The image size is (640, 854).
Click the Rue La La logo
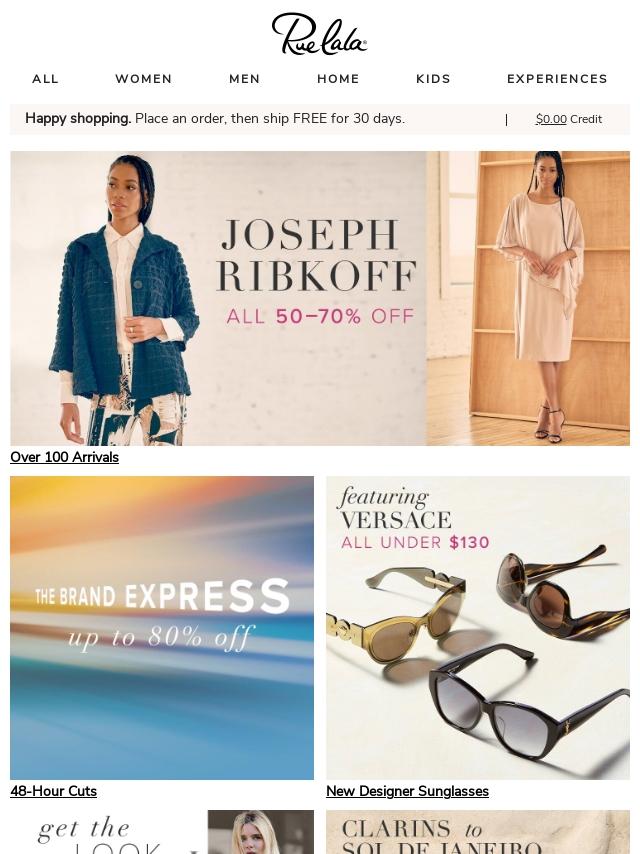pos(319,34)
